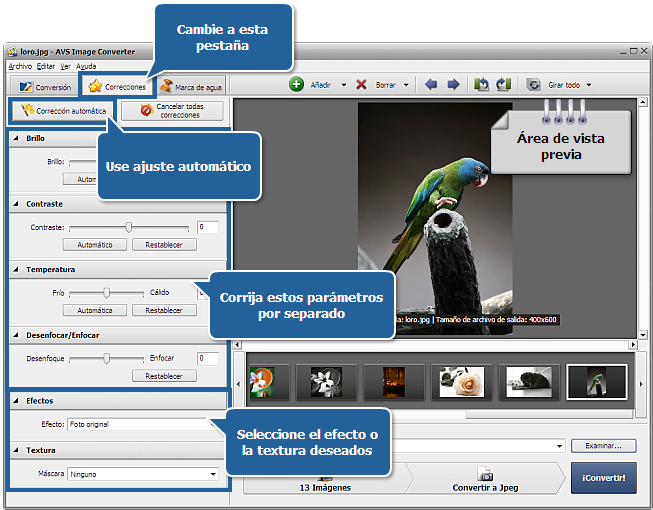Open output folder path dropdown
The height and width of the screenshot is (510, 653).
coord(559,446)
